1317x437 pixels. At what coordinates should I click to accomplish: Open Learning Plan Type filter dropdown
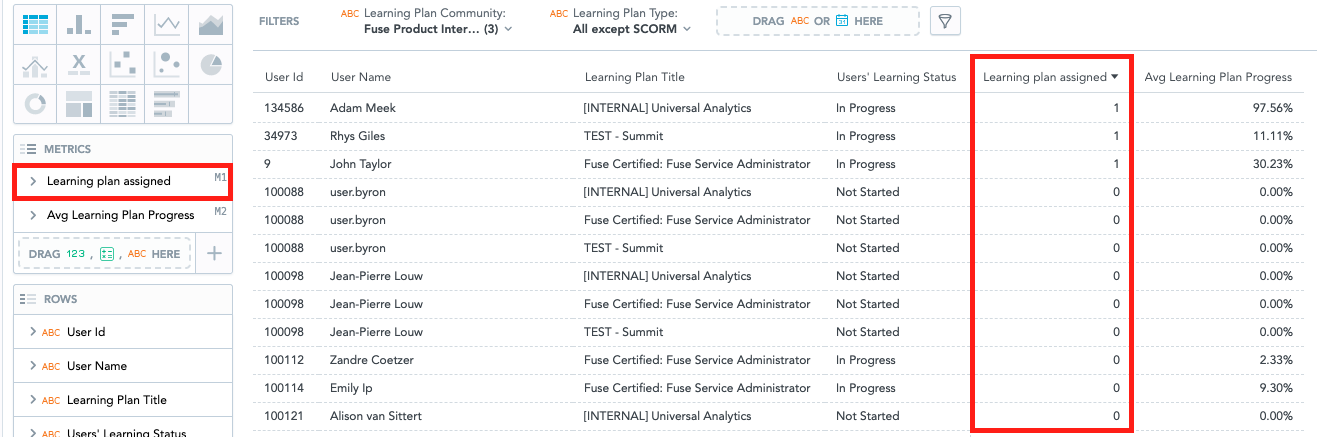[632, 29]
